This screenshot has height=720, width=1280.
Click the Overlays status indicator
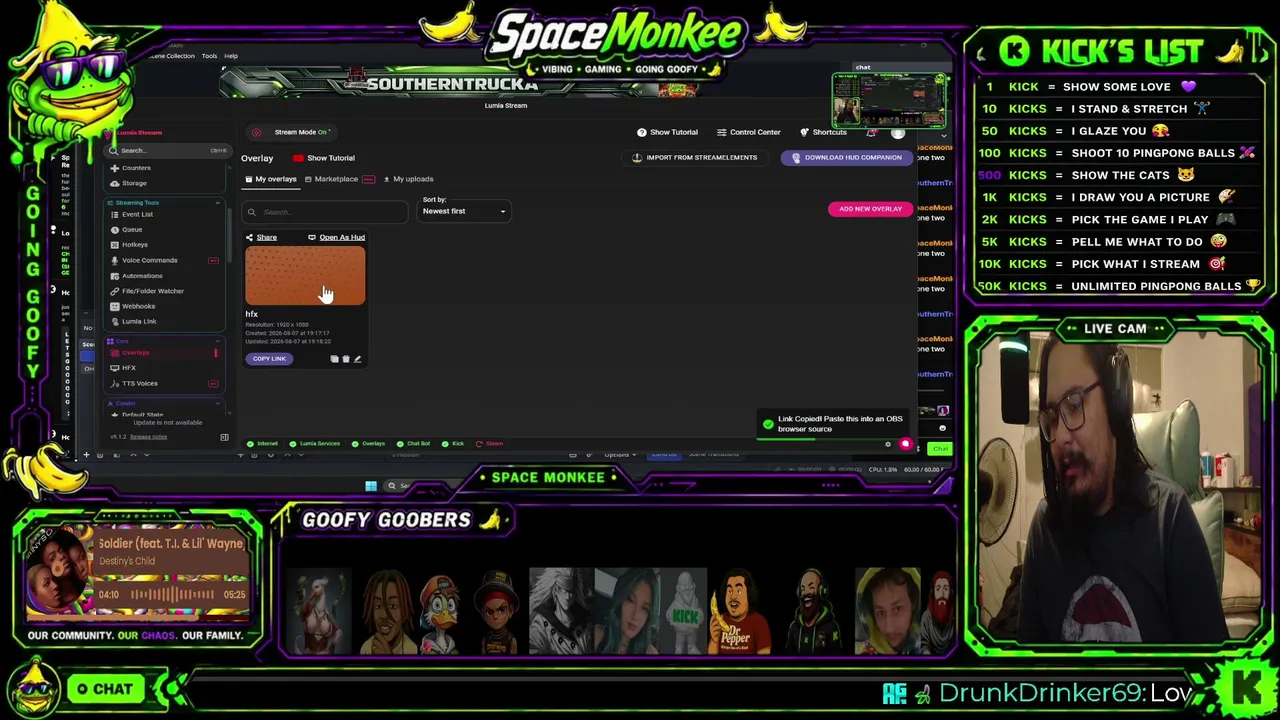368,444
